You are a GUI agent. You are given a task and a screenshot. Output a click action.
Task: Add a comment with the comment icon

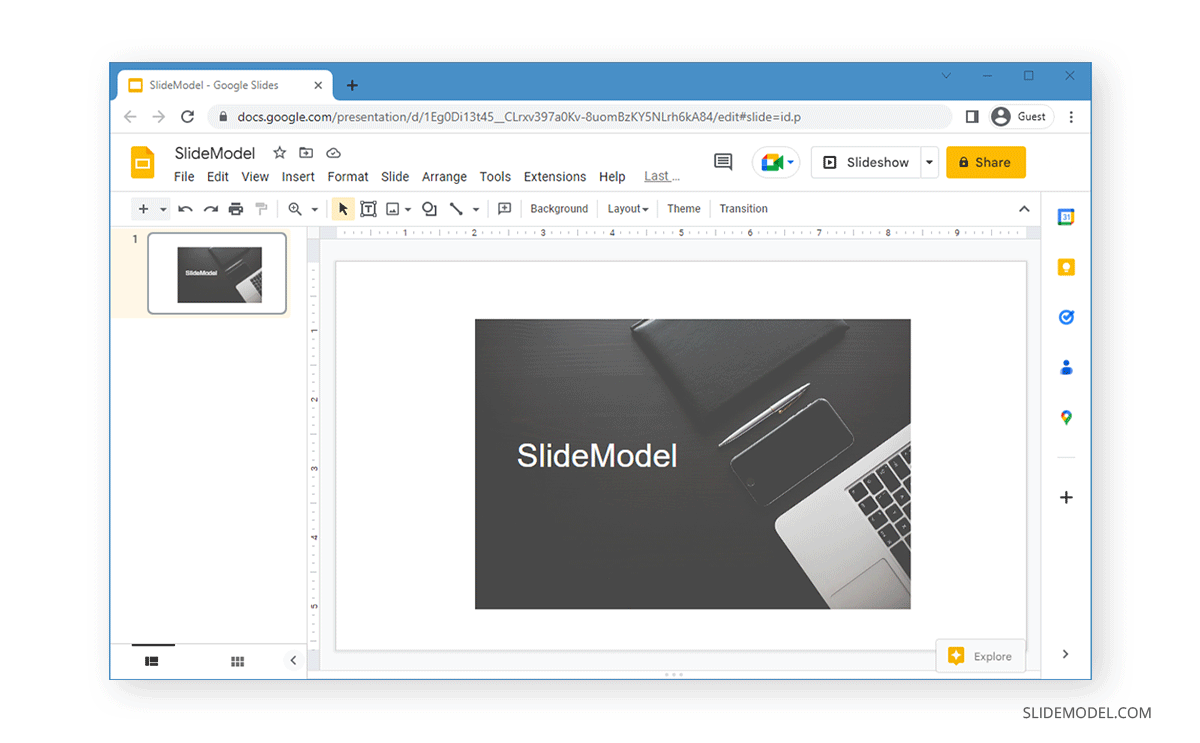(723, 162)
